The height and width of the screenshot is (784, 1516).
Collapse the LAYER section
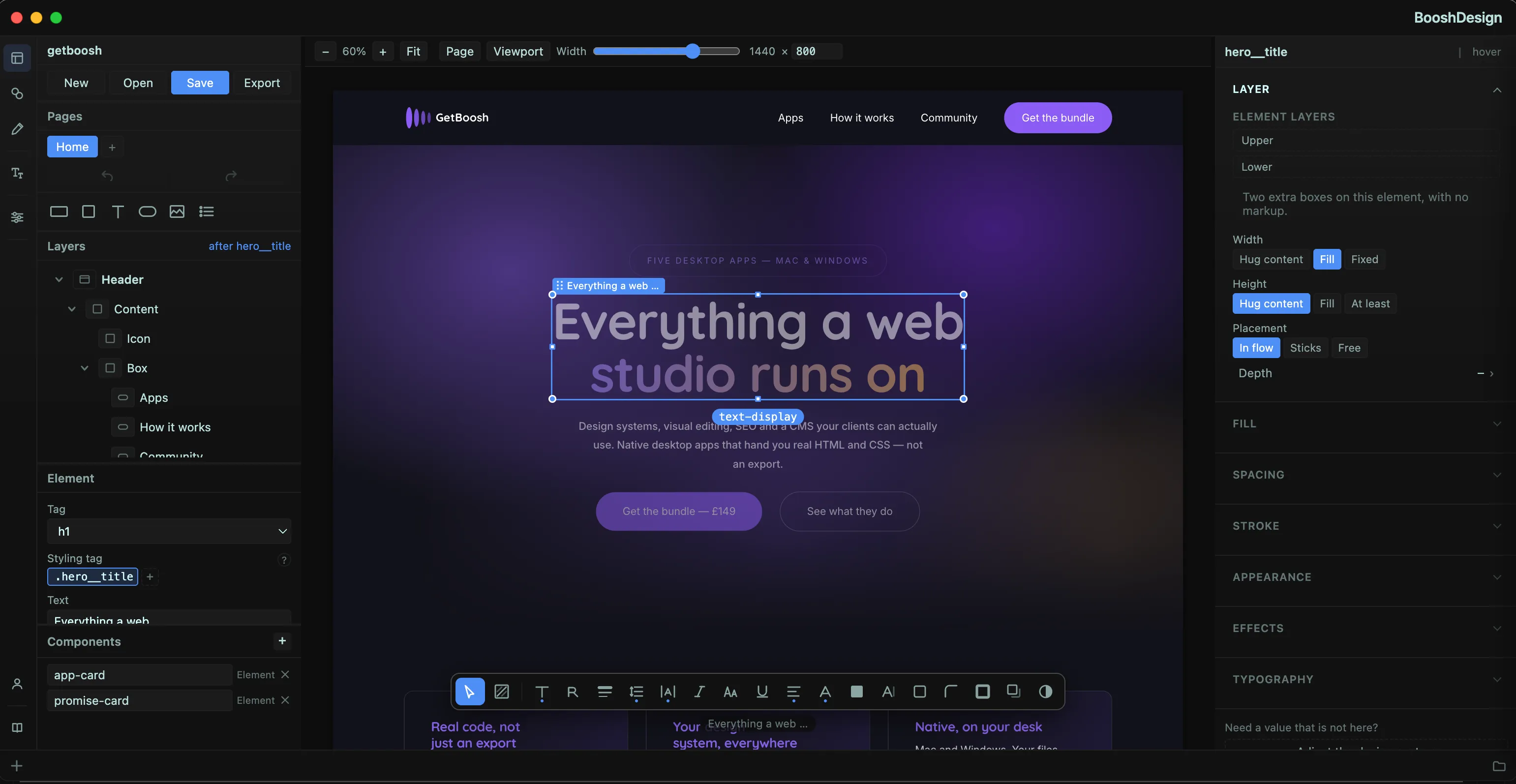(x=1497, y=90)
